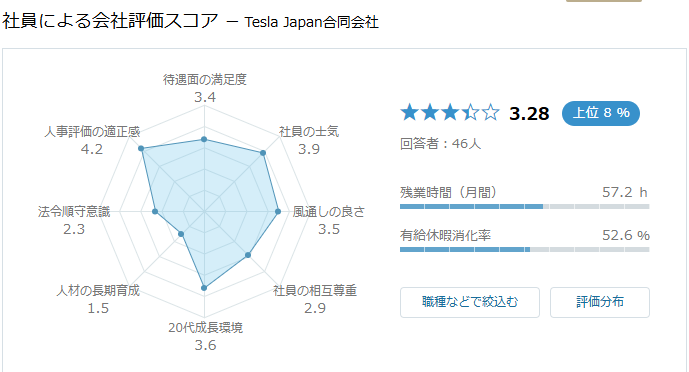Open the 評価分布 button

click(600, 302)
